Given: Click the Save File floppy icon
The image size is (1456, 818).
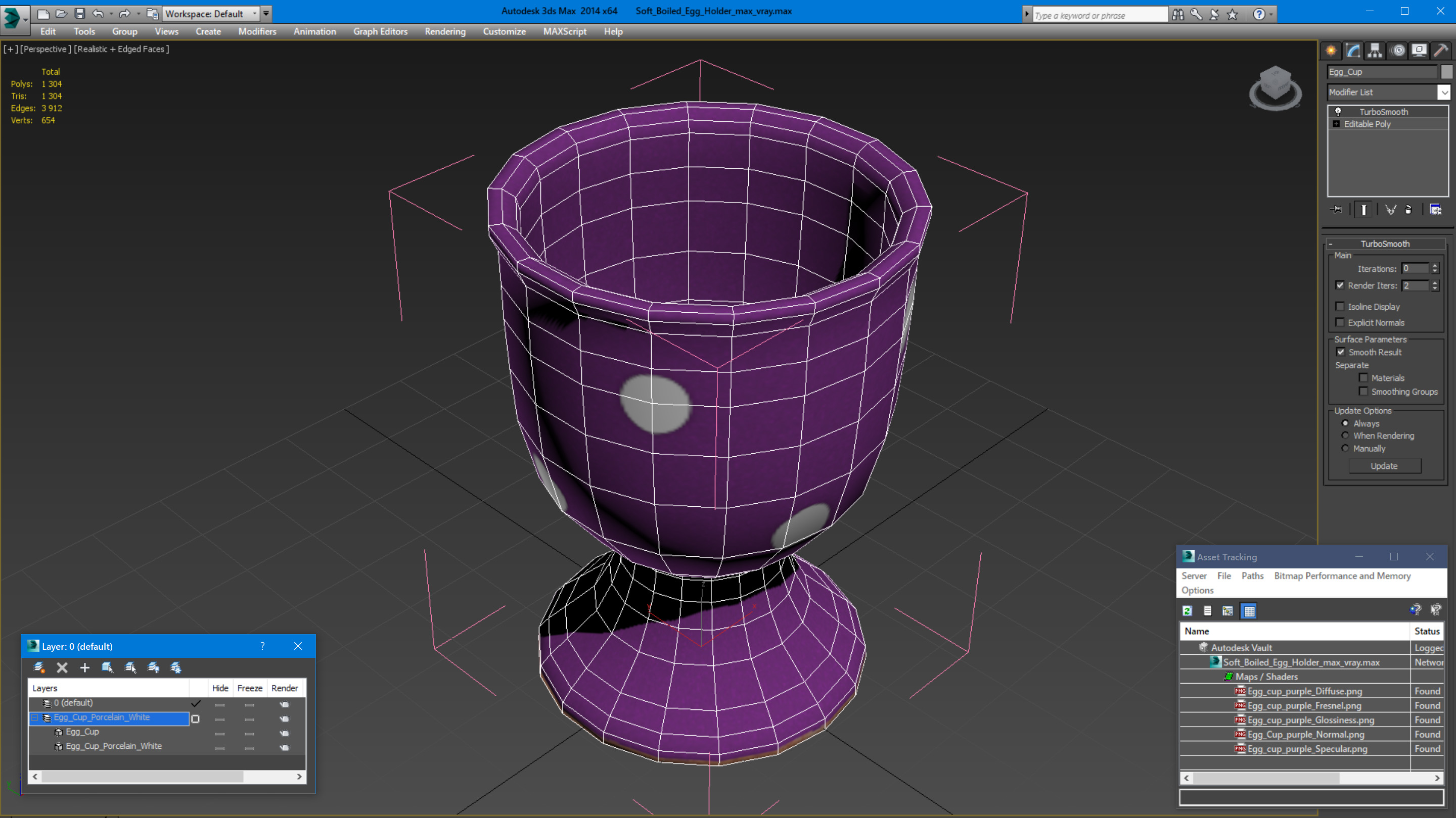Looking at the screenshot, I should 79,14.
